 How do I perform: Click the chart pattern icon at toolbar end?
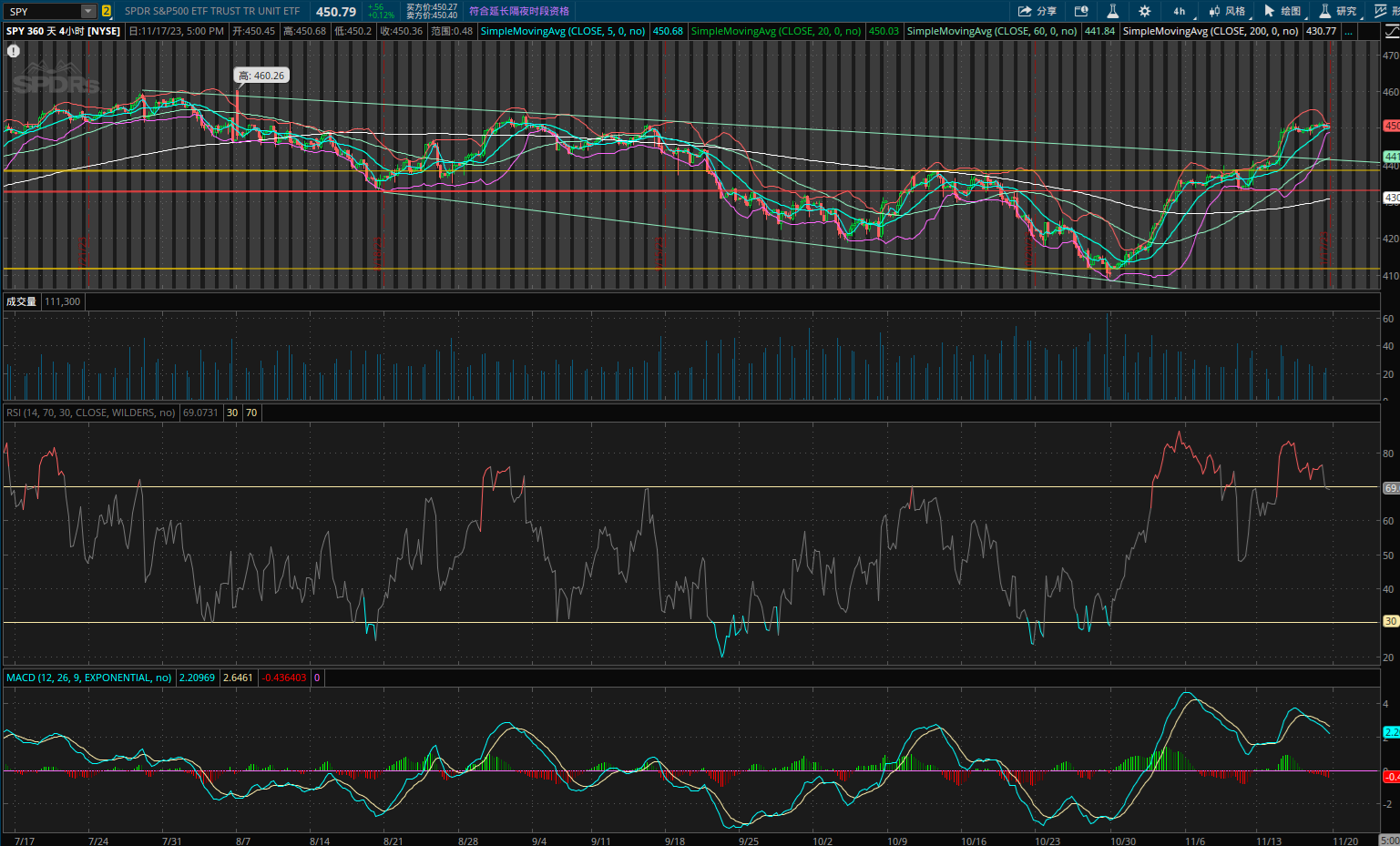(x=1383, y=11)
